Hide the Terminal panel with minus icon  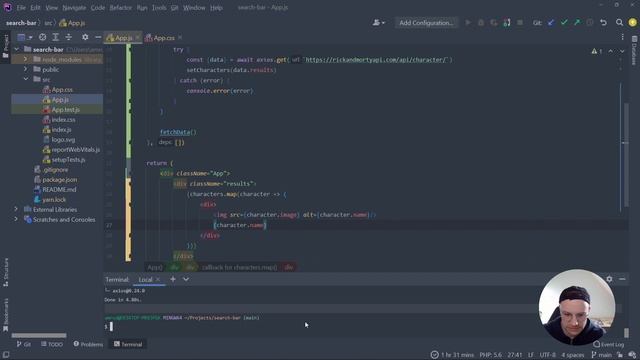[622, 279]
